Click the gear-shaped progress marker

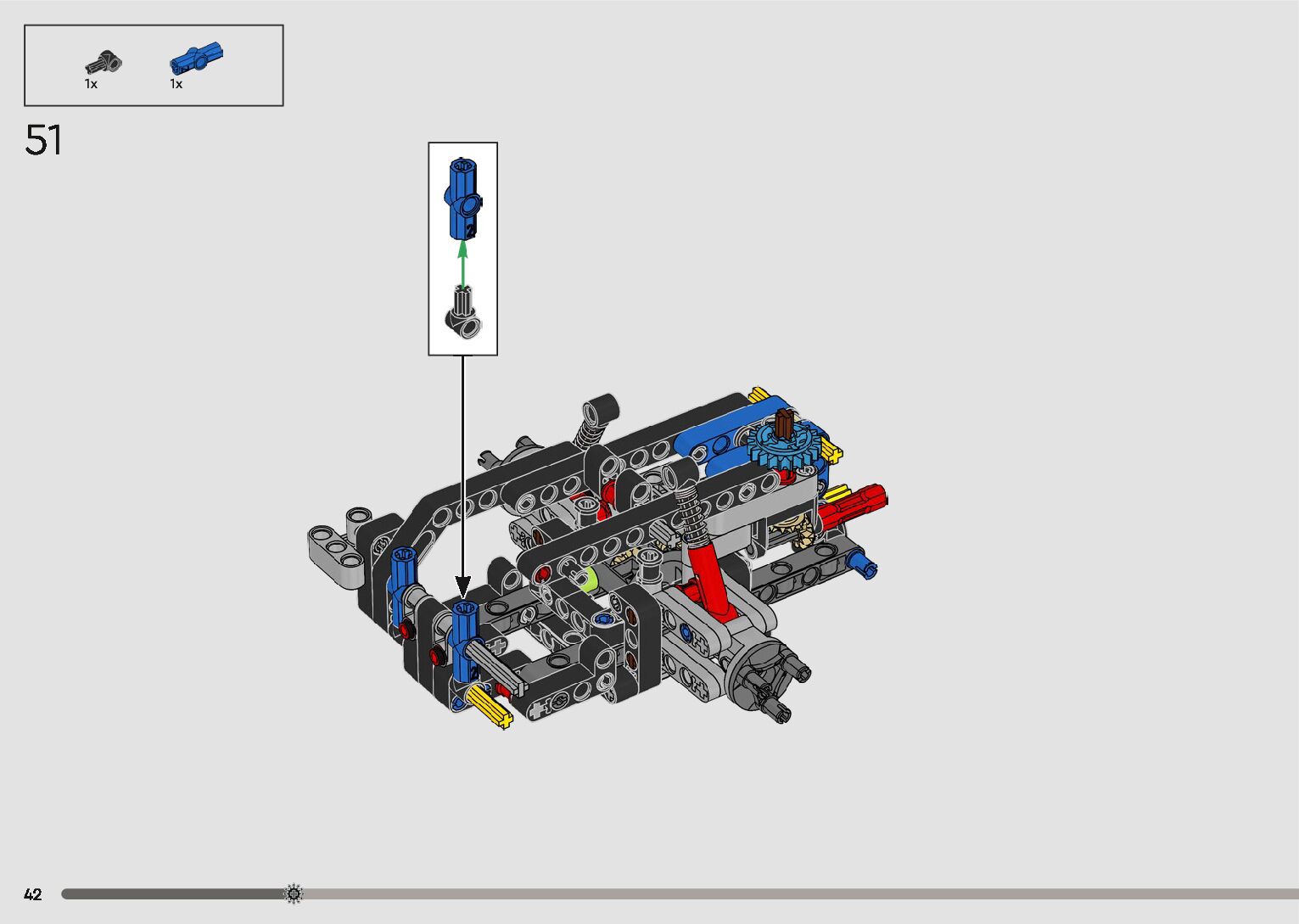click(x=294, y=893)
